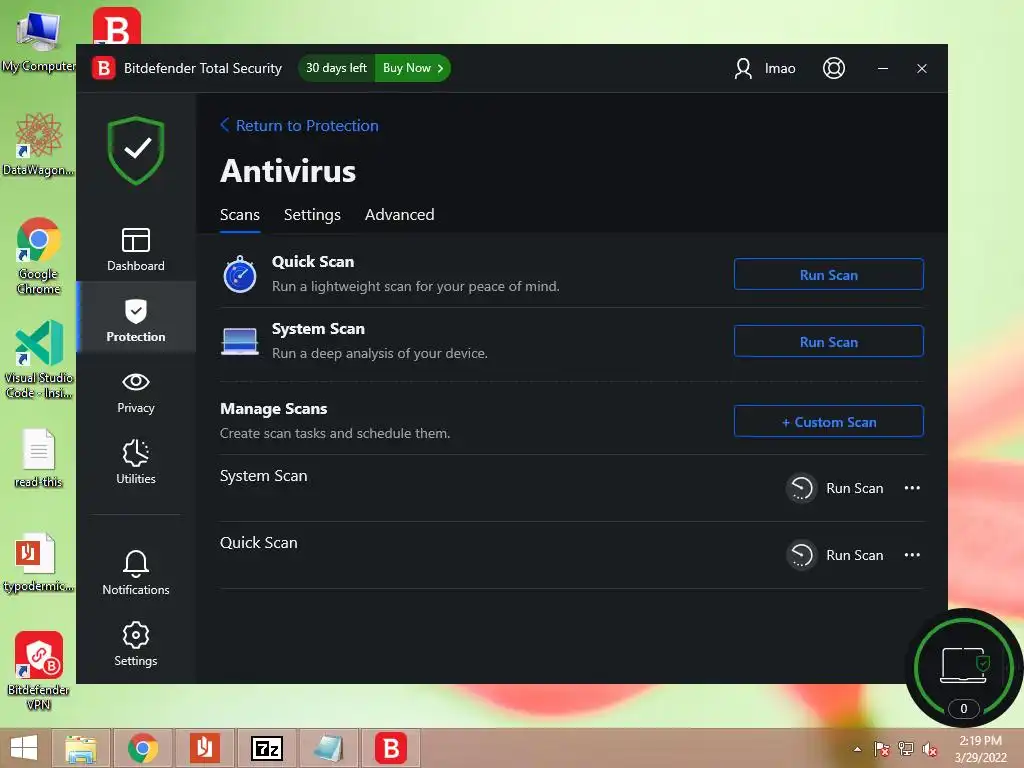The image size is (1024, 768).
Task: Open more options for System Scan task
Action: 912,488
